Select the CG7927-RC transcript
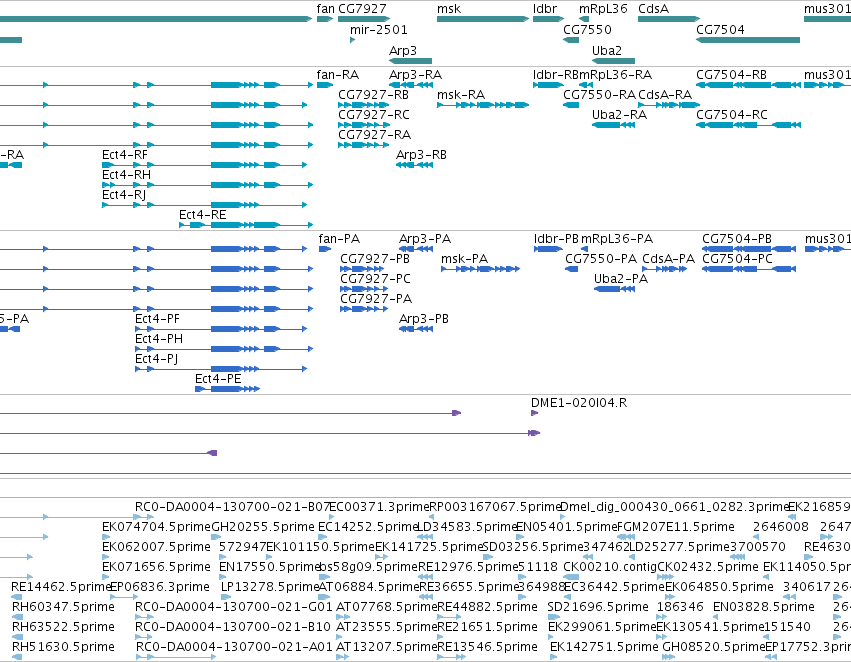Viewport: 851px width, 662px height. coord(364,125)
